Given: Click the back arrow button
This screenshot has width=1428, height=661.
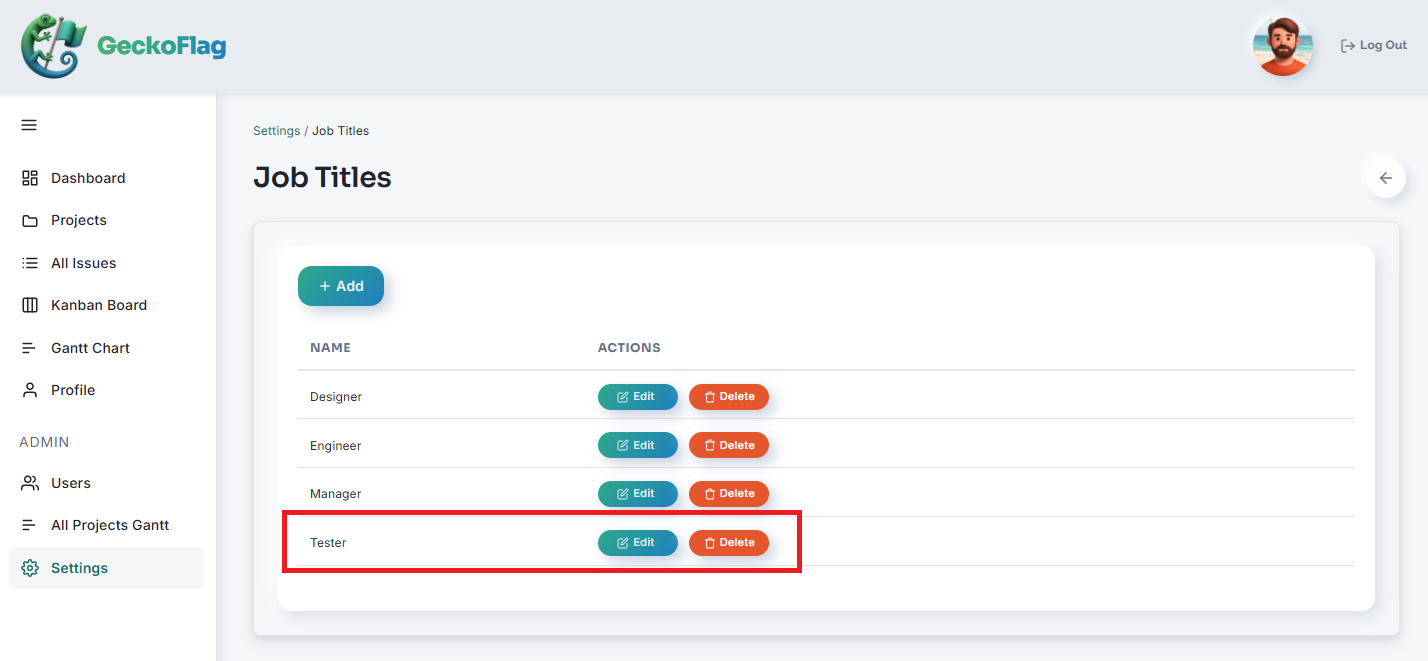Looking at the screenshot, I should [x=1386, y=178].
